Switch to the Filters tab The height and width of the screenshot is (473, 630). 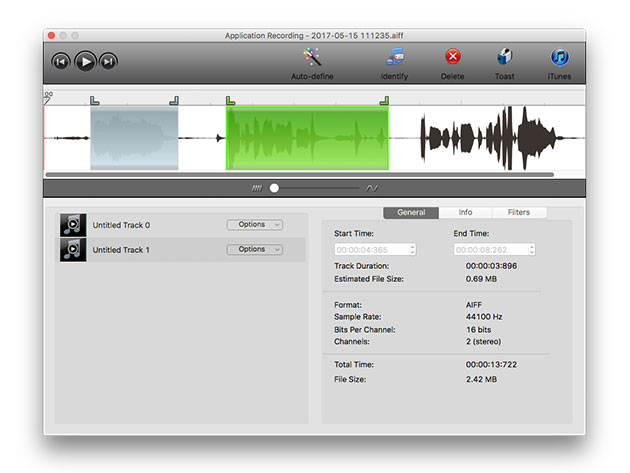519,213
